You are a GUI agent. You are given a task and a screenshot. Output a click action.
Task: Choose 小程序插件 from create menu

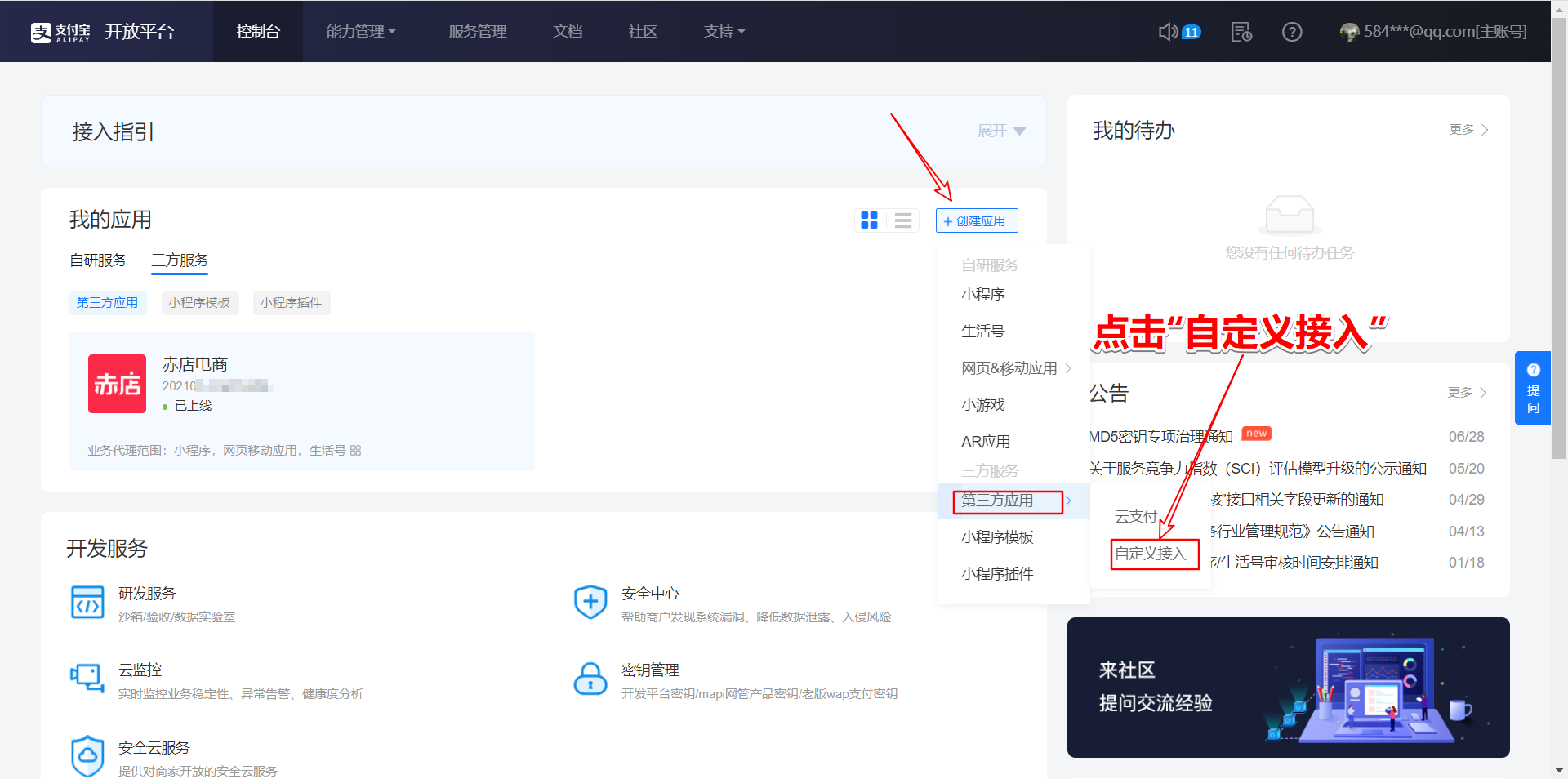click(997, 574)
